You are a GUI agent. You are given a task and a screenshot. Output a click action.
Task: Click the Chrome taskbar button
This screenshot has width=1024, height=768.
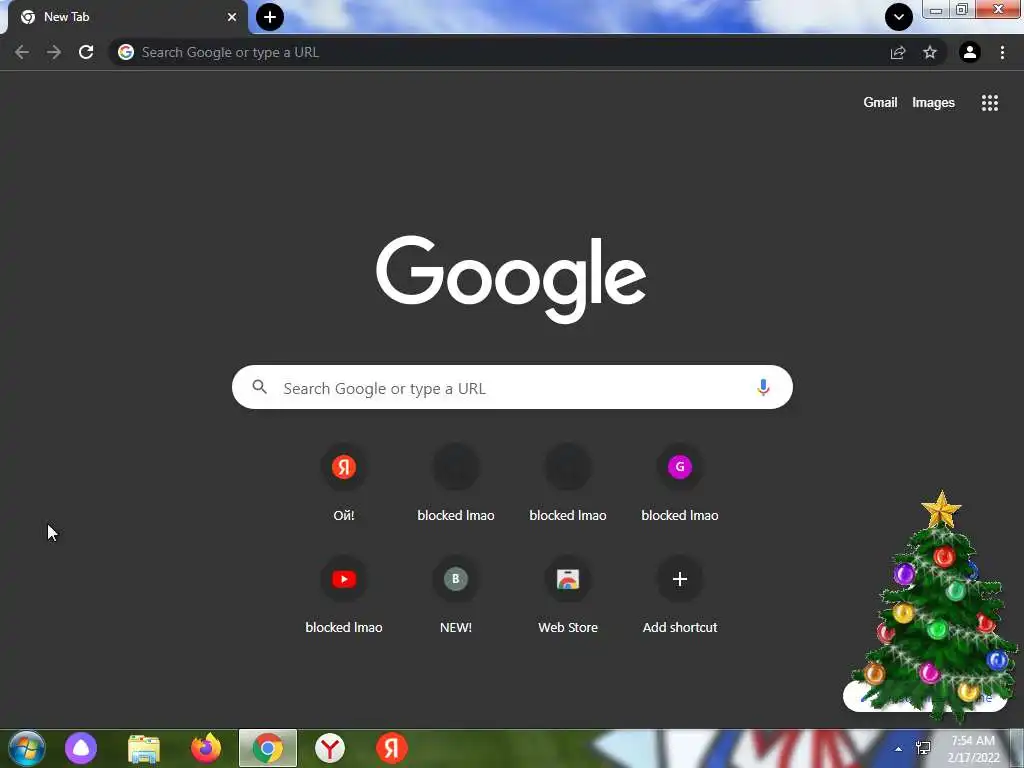268,748
